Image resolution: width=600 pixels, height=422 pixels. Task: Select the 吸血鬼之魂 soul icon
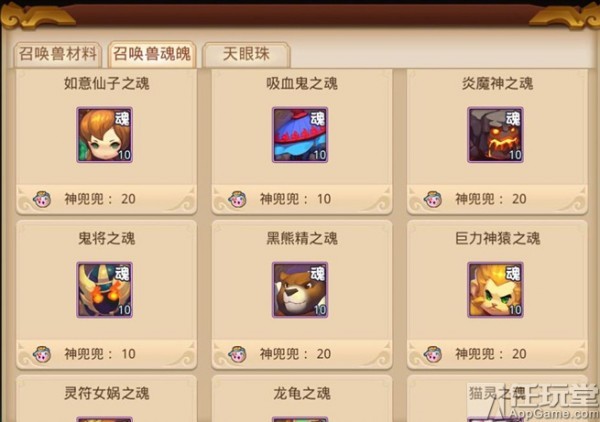pyautogui.click(x=300, y=135)
